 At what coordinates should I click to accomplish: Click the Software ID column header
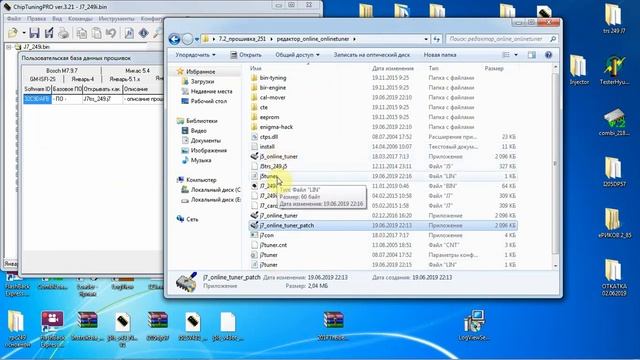[37, 89]
